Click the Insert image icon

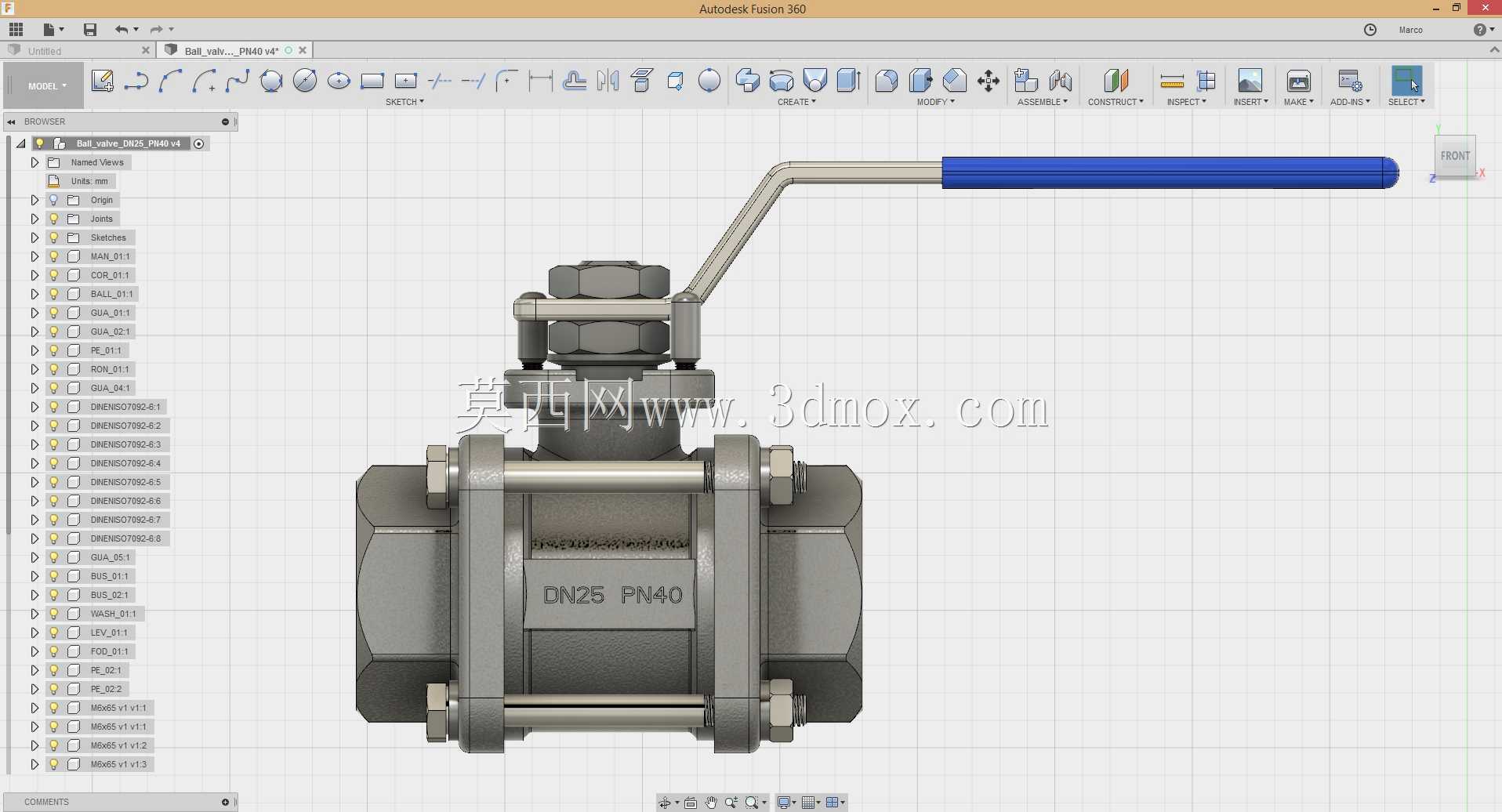[1250, 81]
